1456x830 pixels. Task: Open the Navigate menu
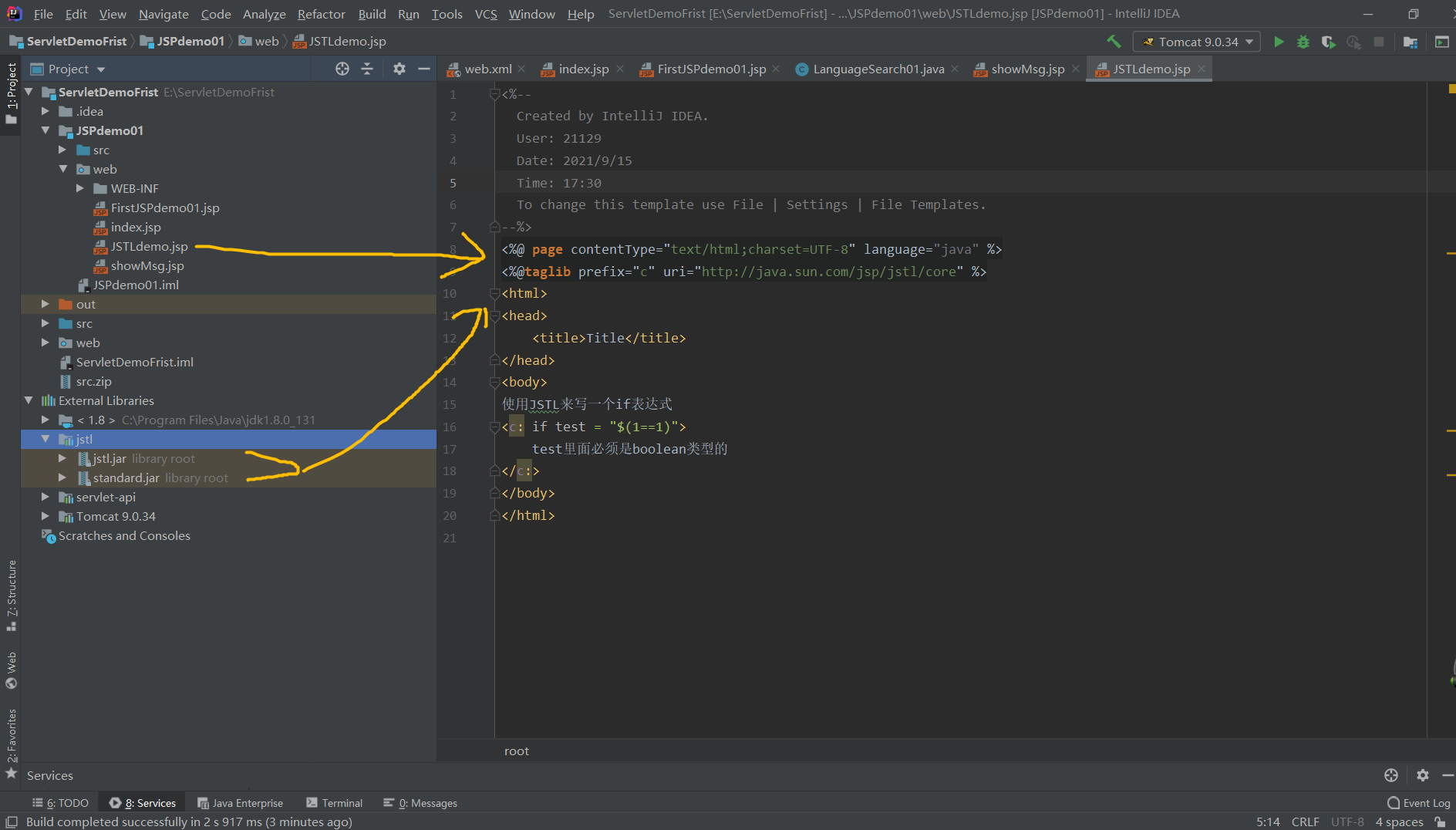click(x=163, y=14)
